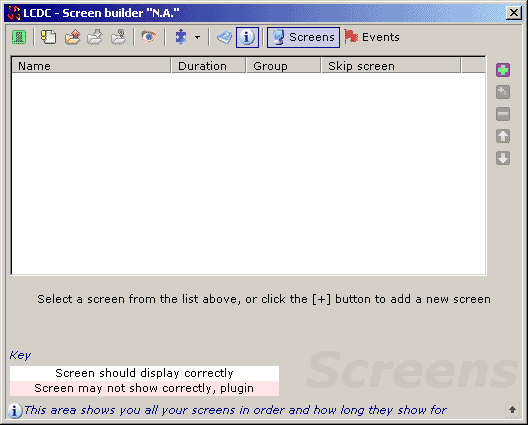Switch to the Events tab

[372, 37]
